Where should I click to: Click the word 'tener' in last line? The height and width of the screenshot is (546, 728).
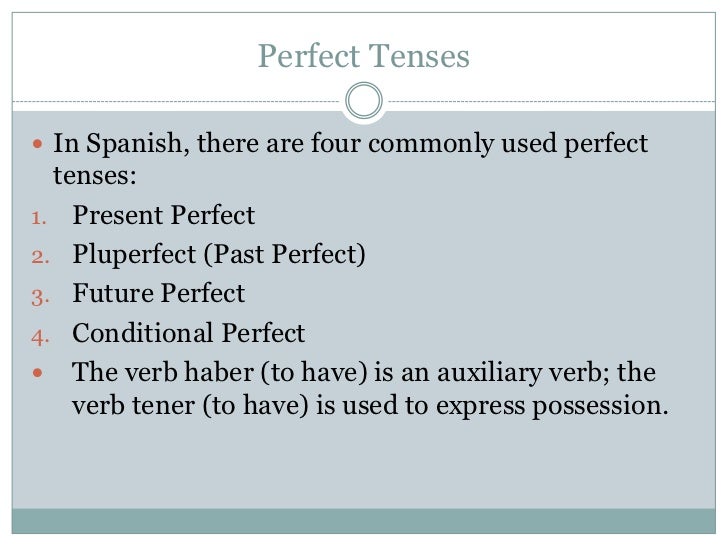tap(163, 406)
